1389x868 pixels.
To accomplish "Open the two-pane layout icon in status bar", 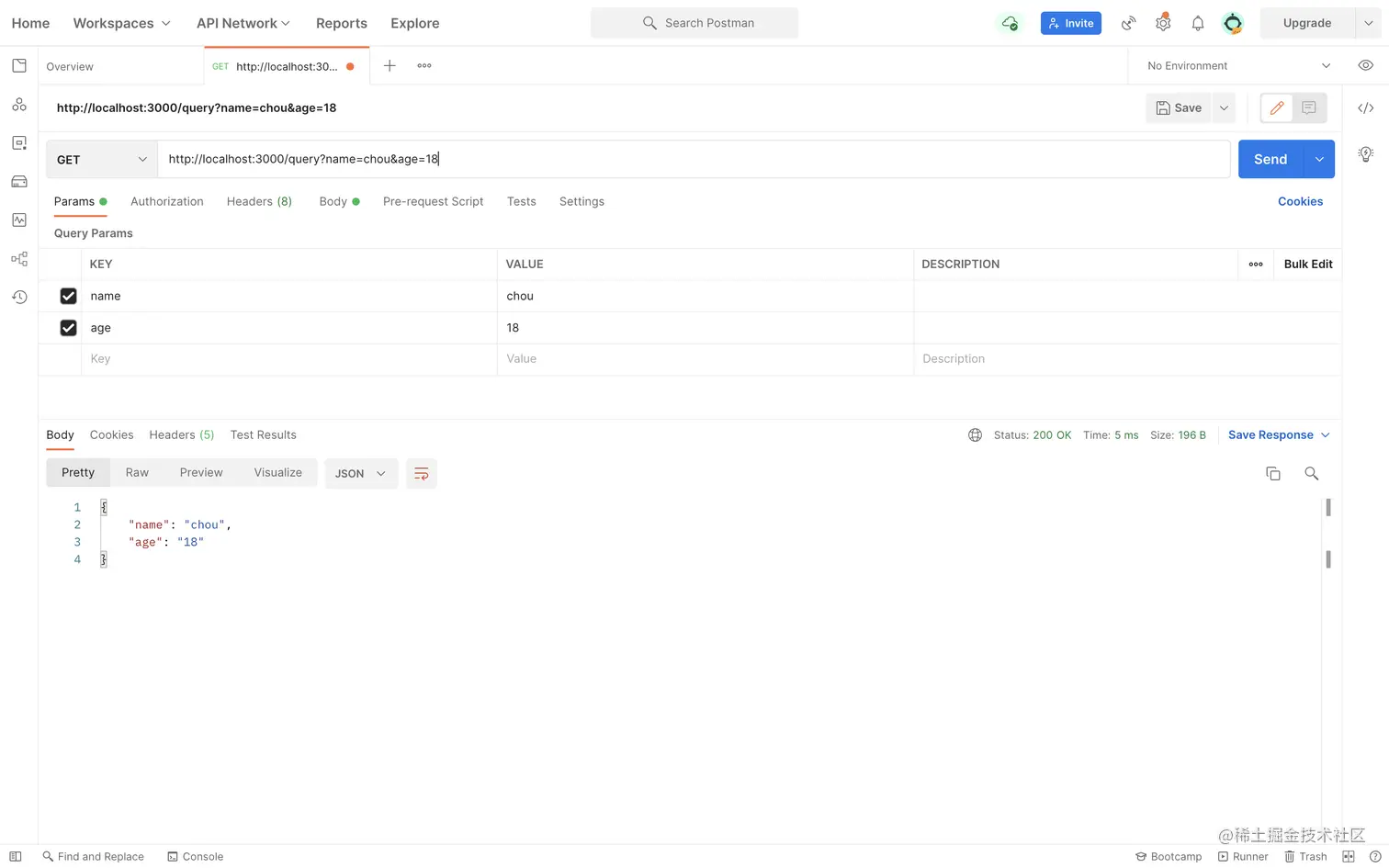I will coord(1349,856).
